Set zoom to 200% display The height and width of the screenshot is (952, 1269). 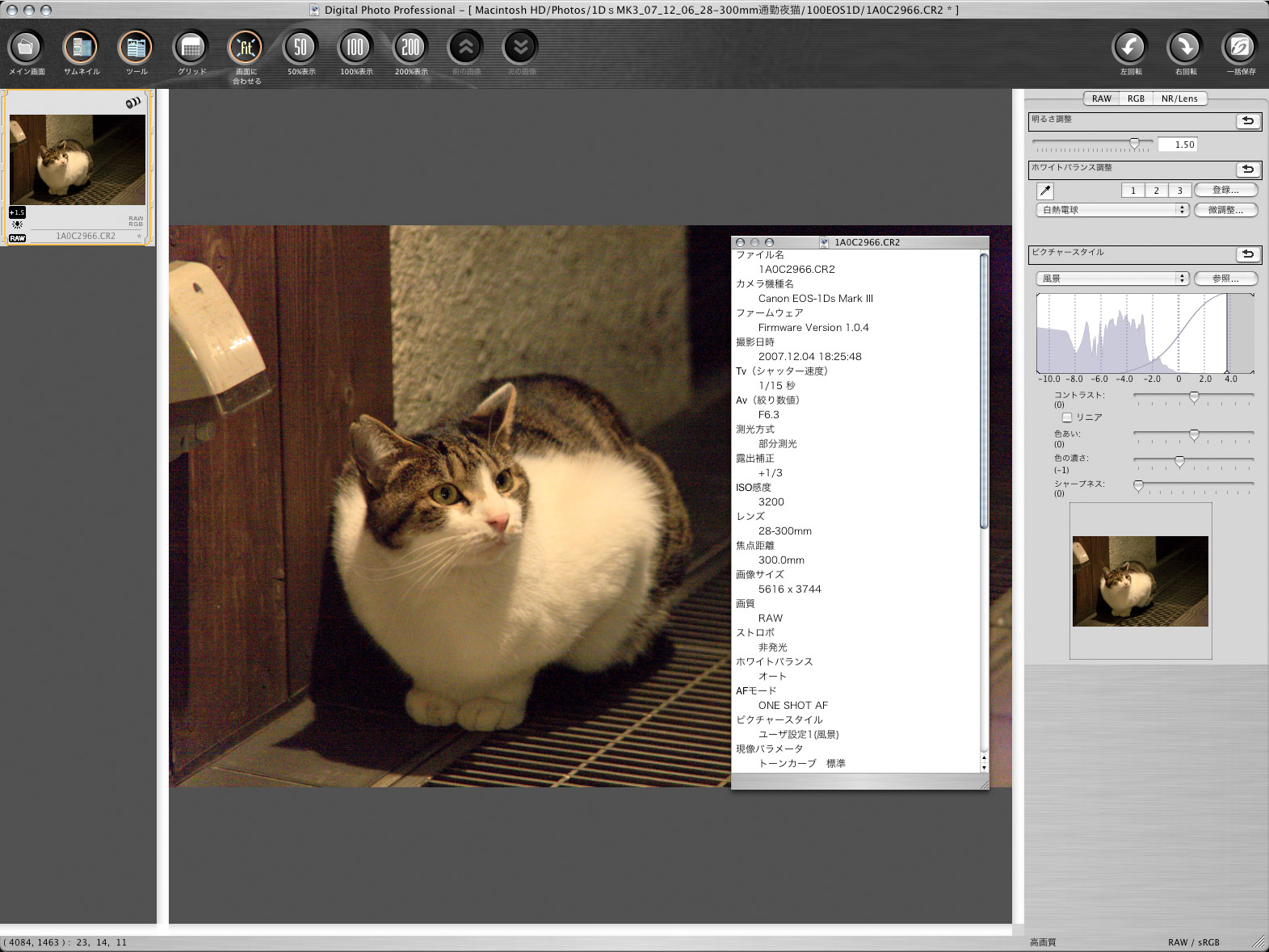[x=410, y=48]
